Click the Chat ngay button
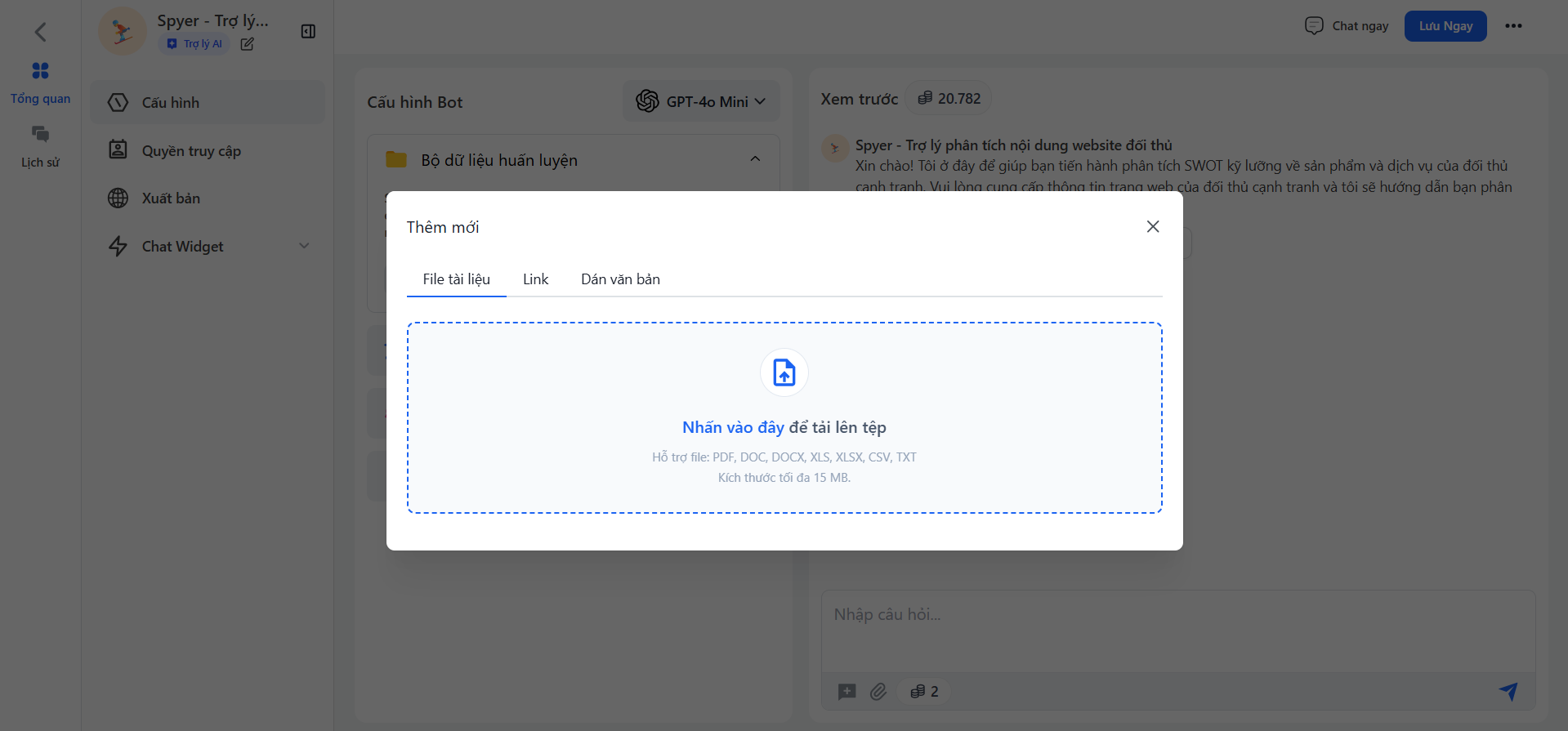Viewport: 1568px width, 731px height. [x=1347, y=26]
